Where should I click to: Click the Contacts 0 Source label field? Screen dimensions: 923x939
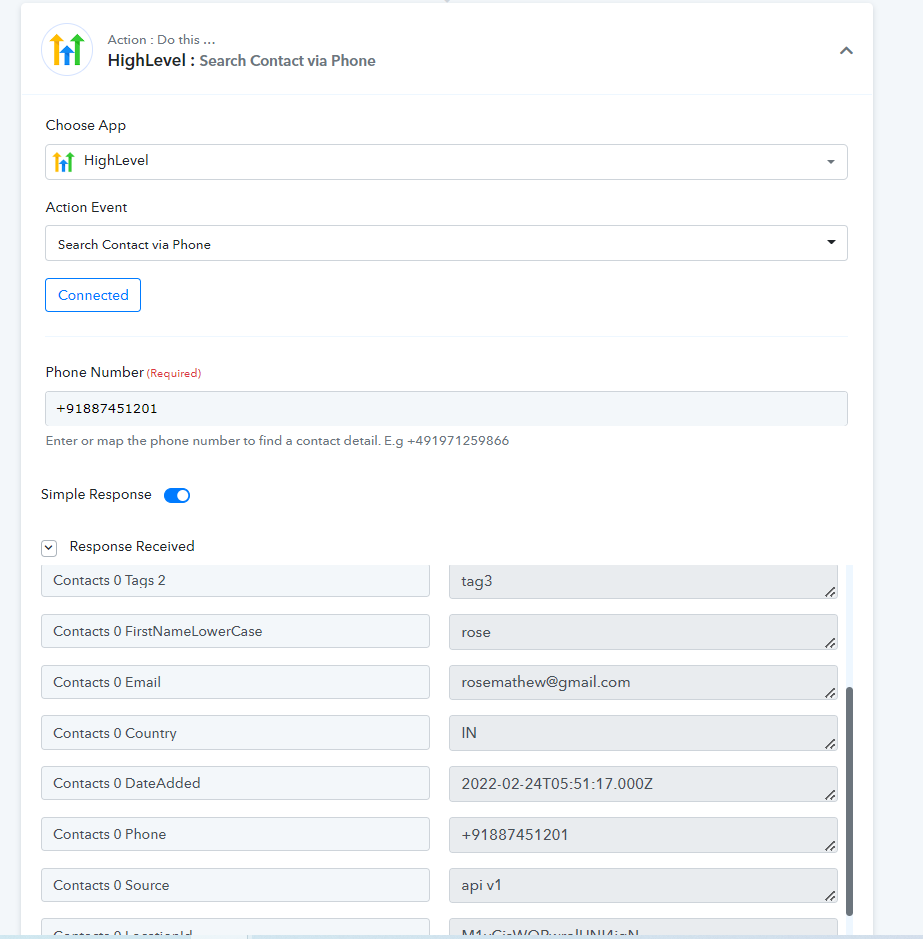(x=235, y=885)
